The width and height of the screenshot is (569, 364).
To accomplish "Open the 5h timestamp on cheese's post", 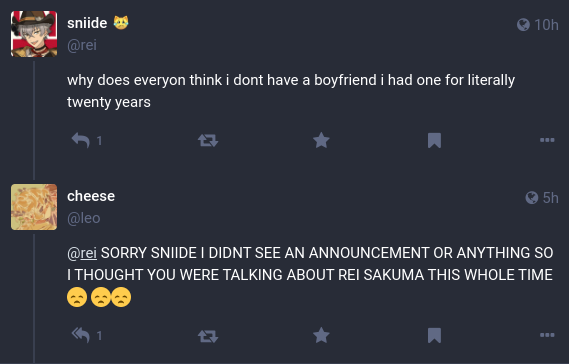I will [x=550, y=198].
